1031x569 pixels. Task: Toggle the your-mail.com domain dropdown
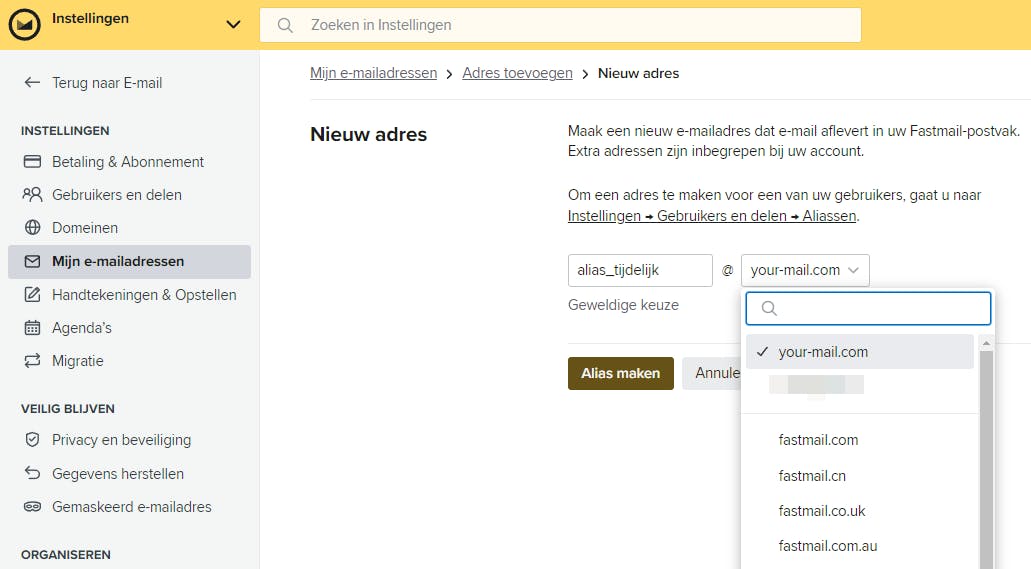(x=805, y=270)
